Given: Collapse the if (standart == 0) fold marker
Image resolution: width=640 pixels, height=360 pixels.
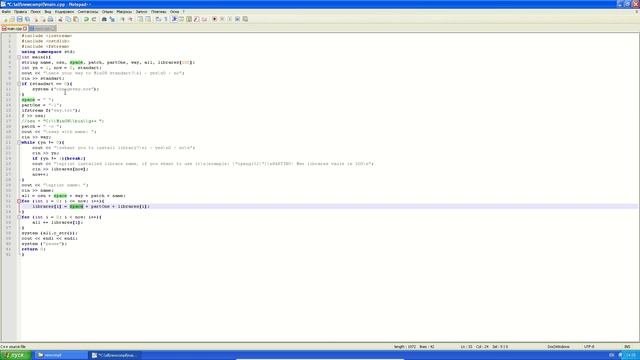Looking at the screenshot, I should (x=19, y=84).
